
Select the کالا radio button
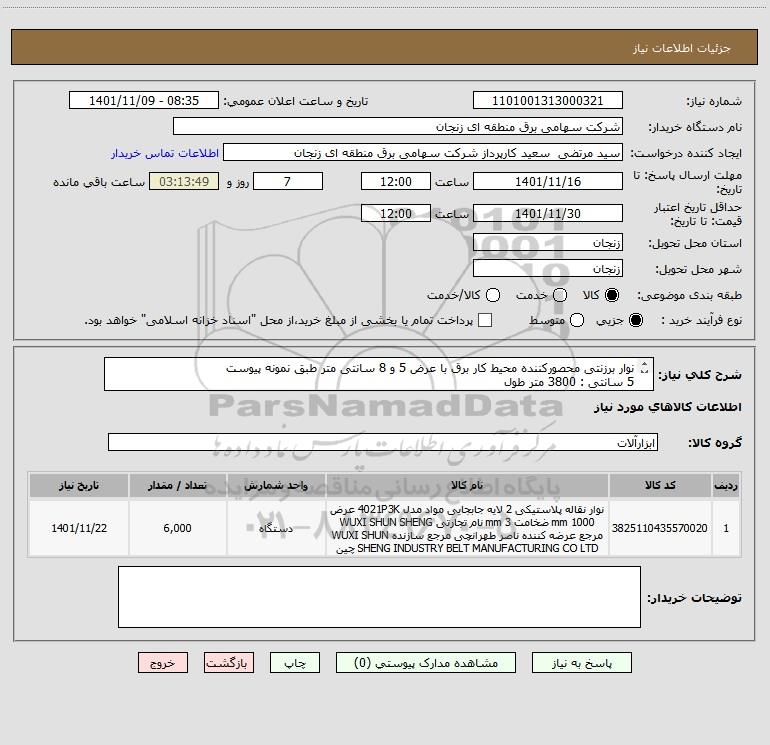(612, 295)
